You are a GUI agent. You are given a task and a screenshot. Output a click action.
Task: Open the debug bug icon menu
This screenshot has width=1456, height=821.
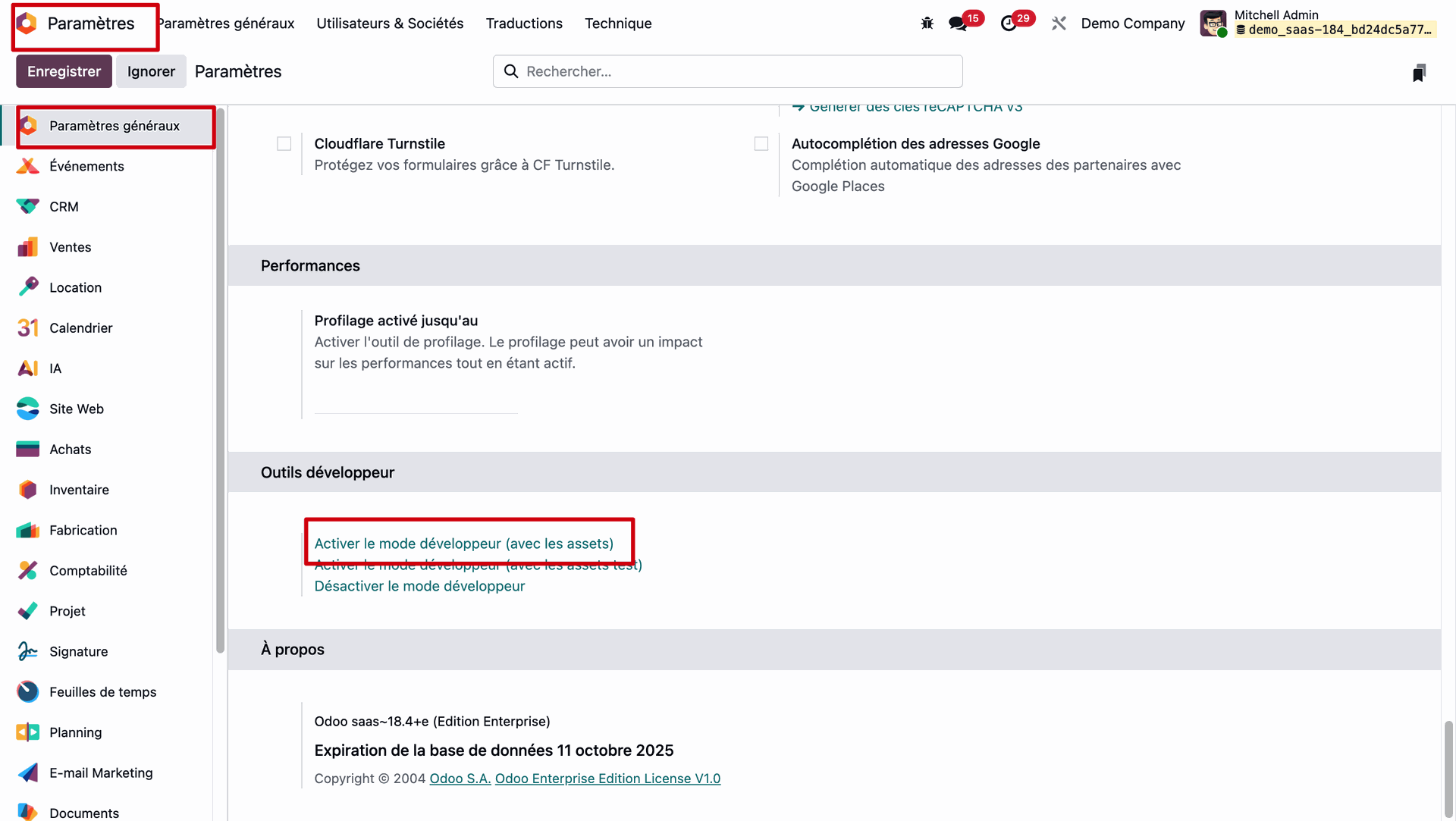(x=927, y=24)
